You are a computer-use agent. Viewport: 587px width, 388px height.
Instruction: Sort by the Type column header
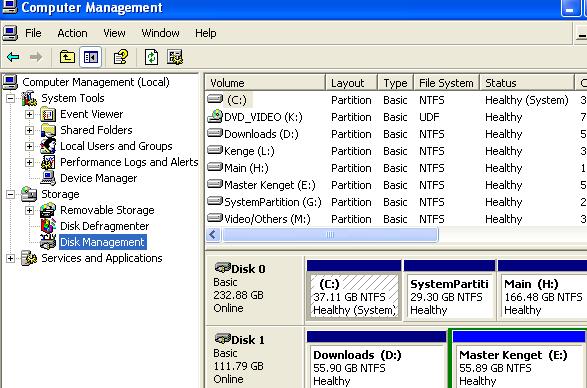(x=396, y=83)
